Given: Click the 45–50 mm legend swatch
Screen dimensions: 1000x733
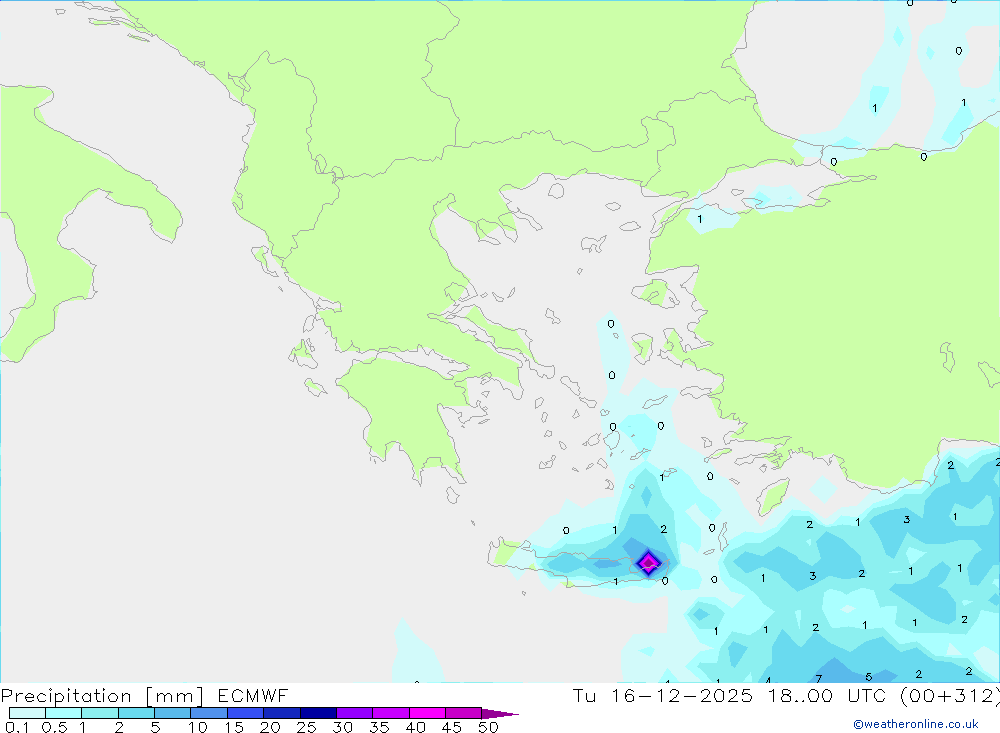Looking at the screenshot, I should click(x=463, y=713).
